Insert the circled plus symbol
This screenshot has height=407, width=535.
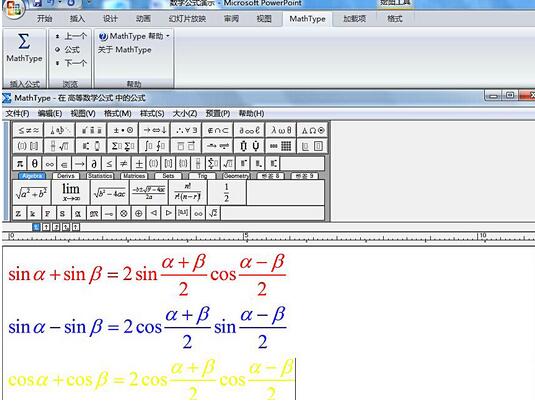[x=139, y=213]
